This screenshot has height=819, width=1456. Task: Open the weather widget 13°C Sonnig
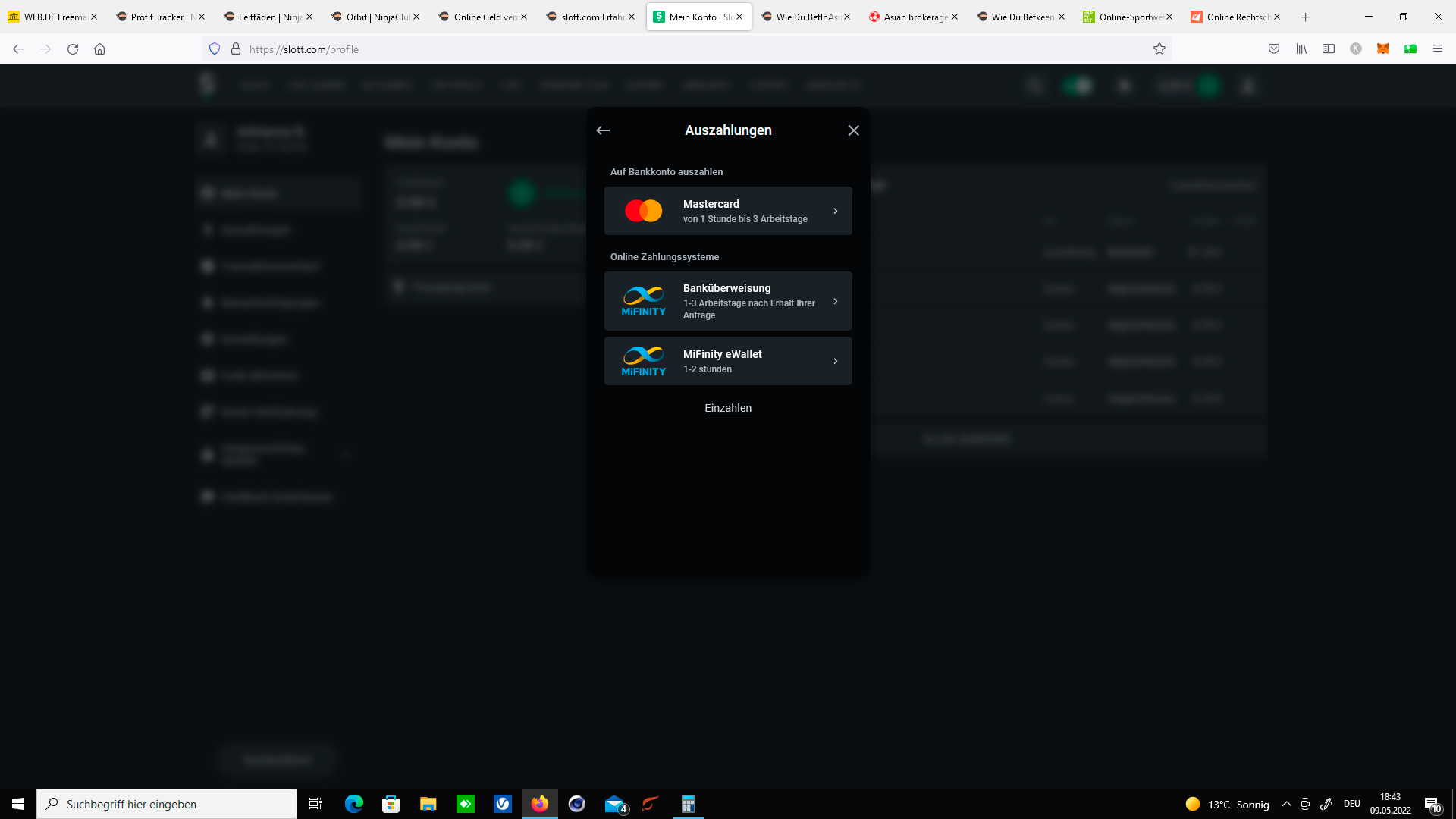(x=1227, y=804)
